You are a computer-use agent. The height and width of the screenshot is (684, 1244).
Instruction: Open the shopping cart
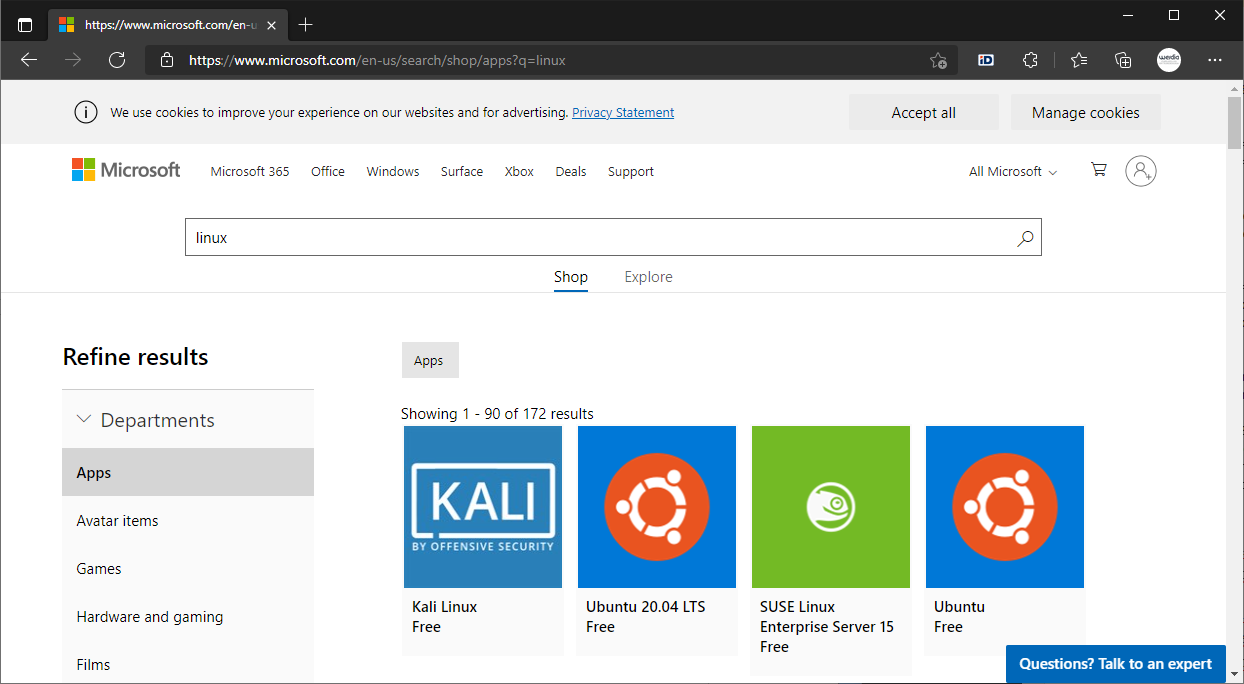tap(1099, 170)
